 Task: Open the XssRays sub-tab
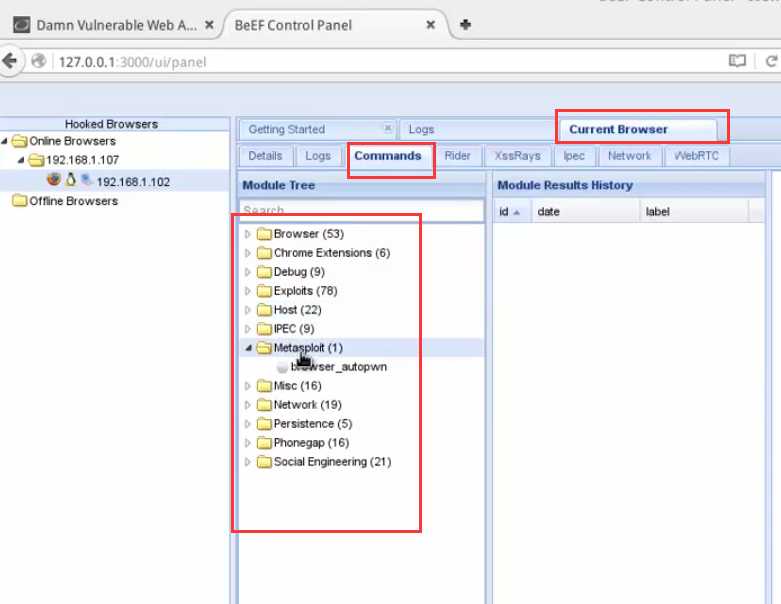pyautogui.click(x=518, y=156)
